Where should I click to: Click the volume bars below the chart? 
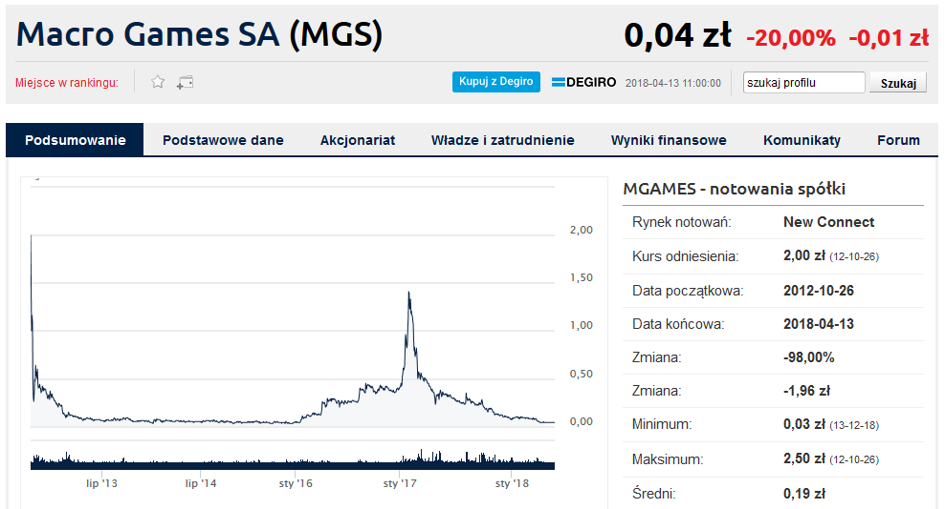click(x=290, y=461)
